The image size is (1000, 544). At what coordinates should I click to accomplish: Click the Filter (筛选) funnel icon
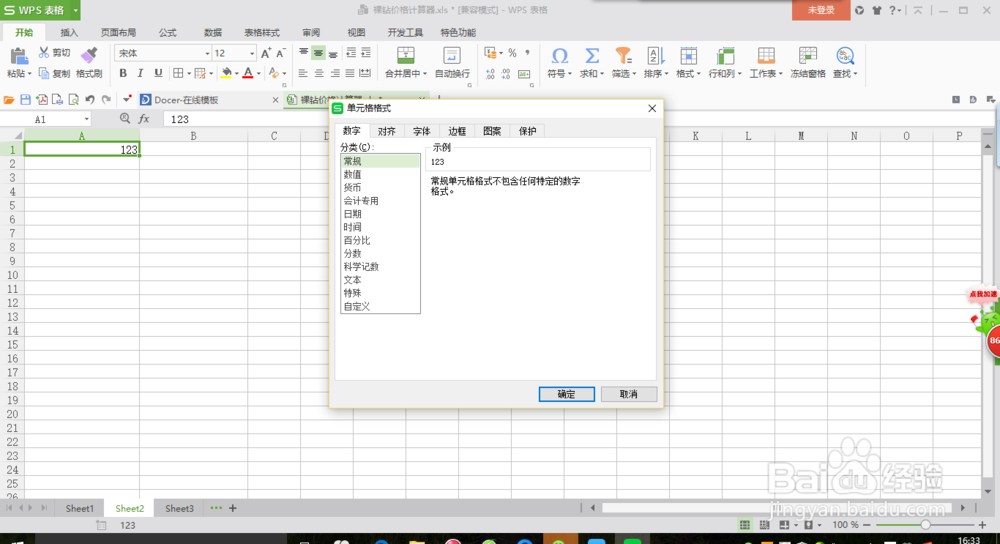coord(623,55)
